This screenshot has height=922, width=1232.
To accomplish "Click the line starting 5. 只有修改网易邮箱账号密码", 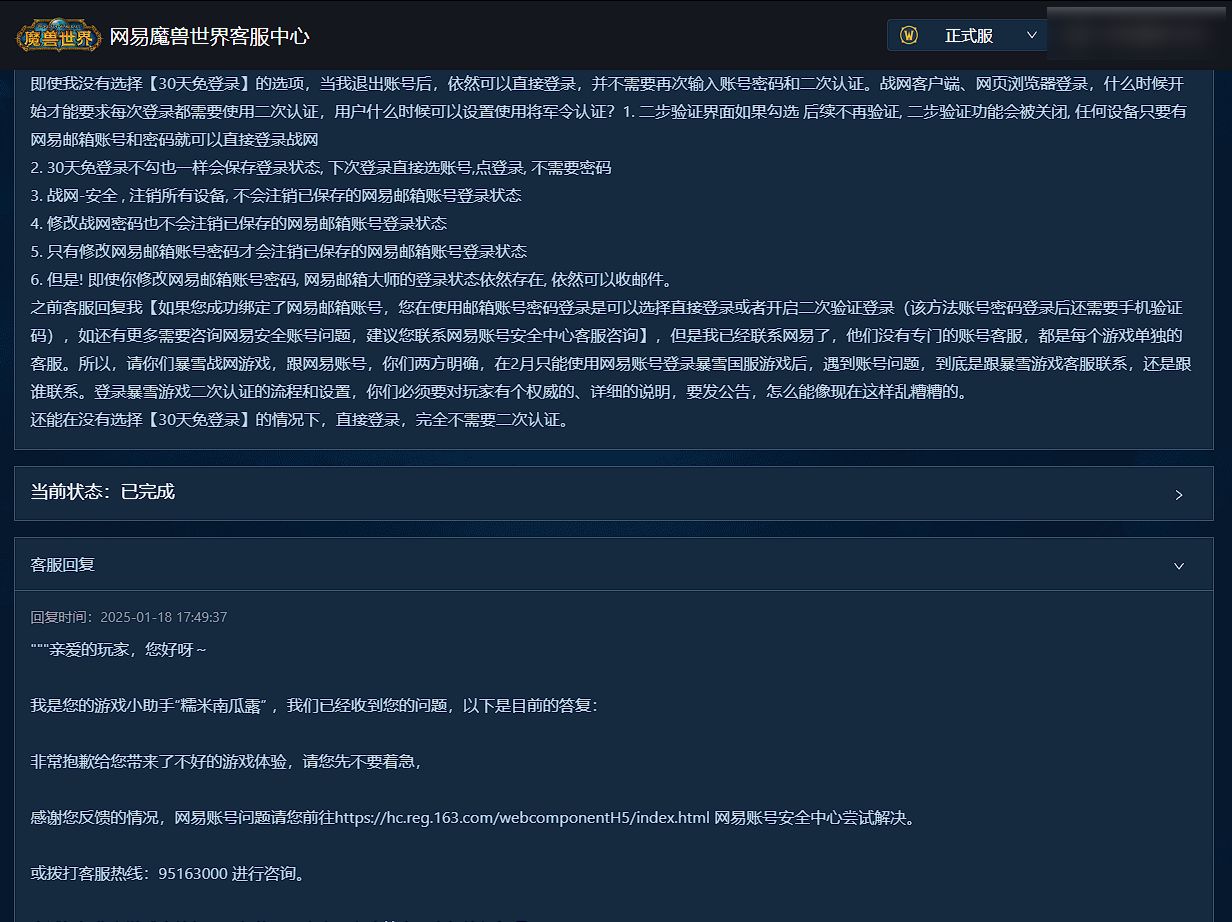I will click(279, 252).
